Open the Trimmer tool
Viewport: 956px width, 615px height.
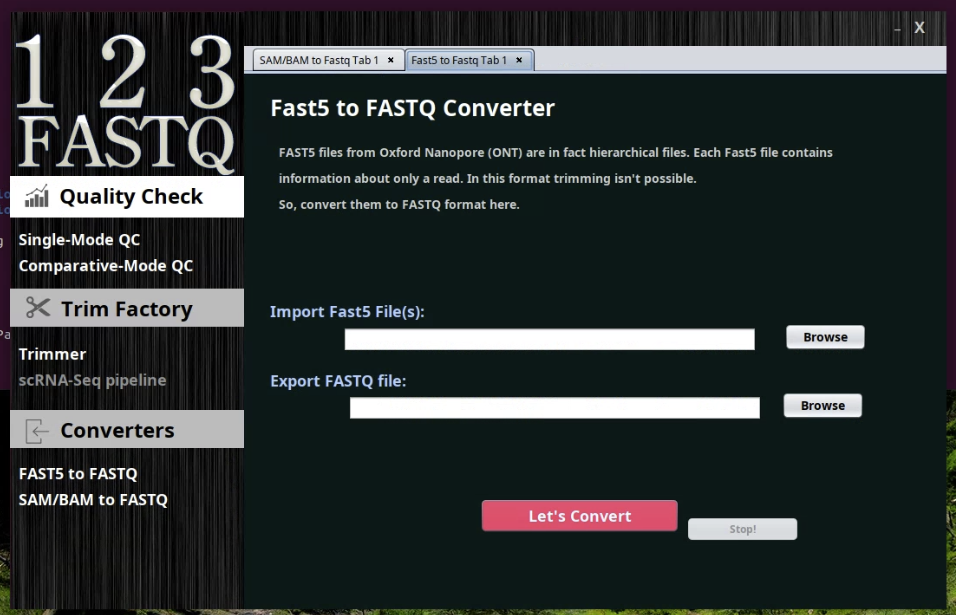[x=52, y=354]
